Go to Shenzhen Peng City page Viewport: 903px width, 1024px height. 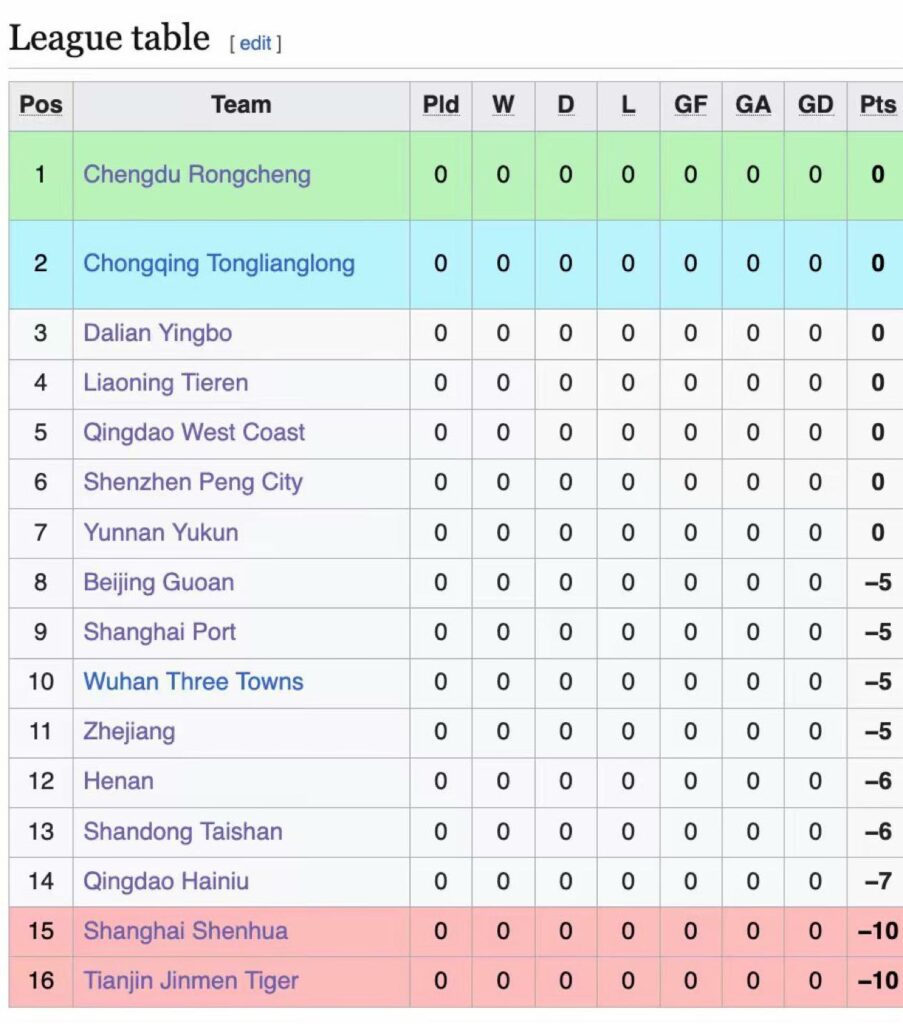click(x=193, y=482)
